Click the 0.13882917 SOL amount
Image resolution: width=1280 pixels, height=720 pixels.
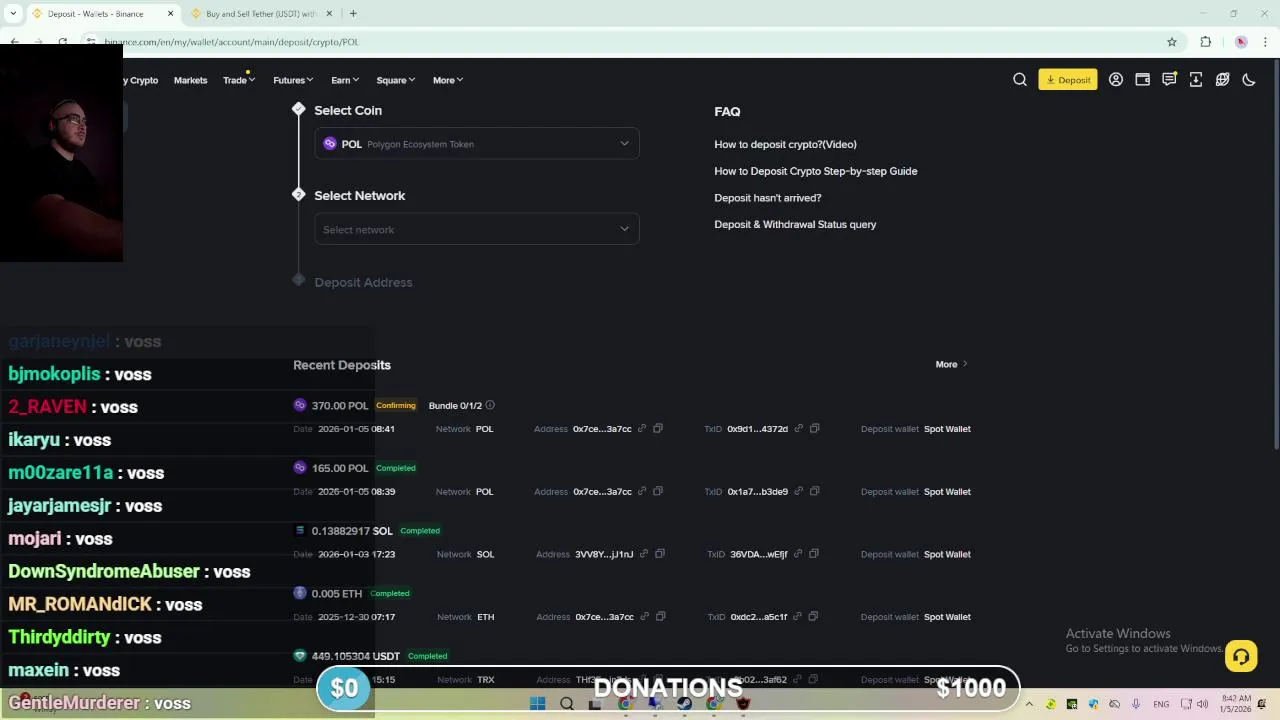(x=352, y=531)
